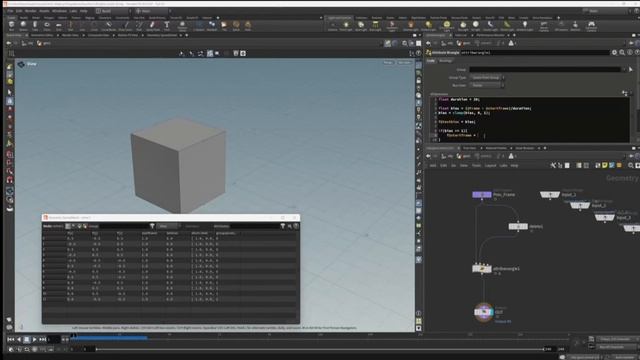The width and height of the screenshot is (640, 360).
Task: Add a Portal Light from the shelf
Action: click(507, 26)
